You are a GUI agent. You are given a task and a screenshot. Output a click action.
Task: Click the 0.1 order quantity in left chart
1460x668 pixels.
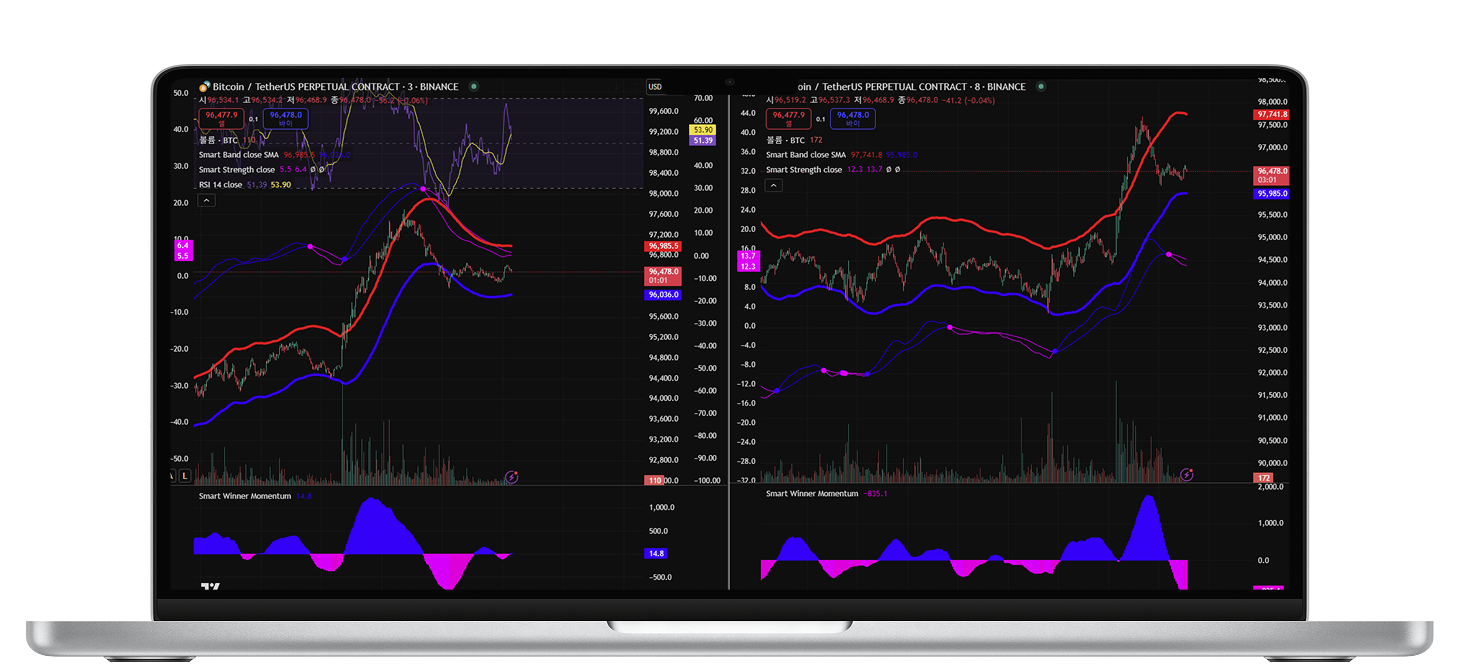pyautogui.click(x=253, y=118)
